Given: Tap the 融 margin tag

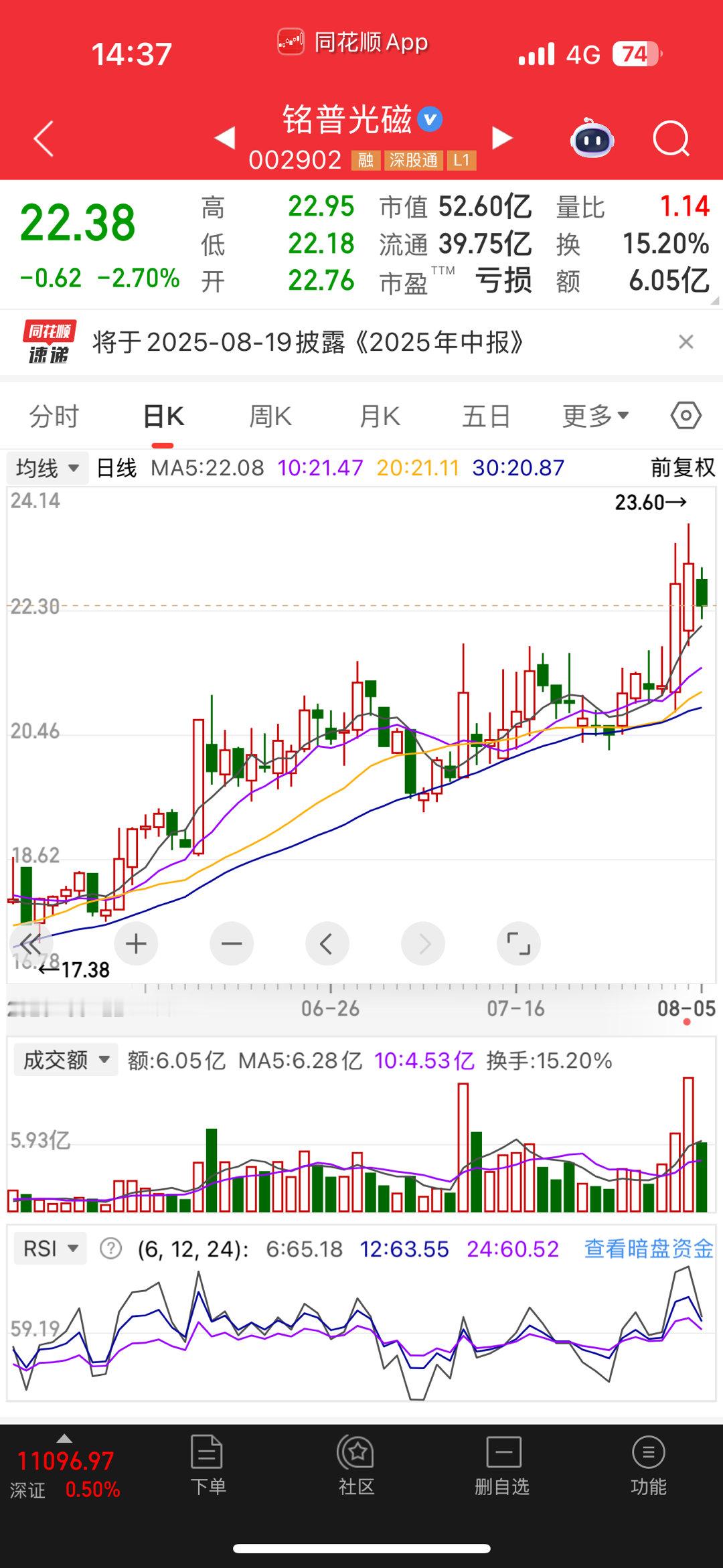Looking at the screenshot, I should pos(366,161).
